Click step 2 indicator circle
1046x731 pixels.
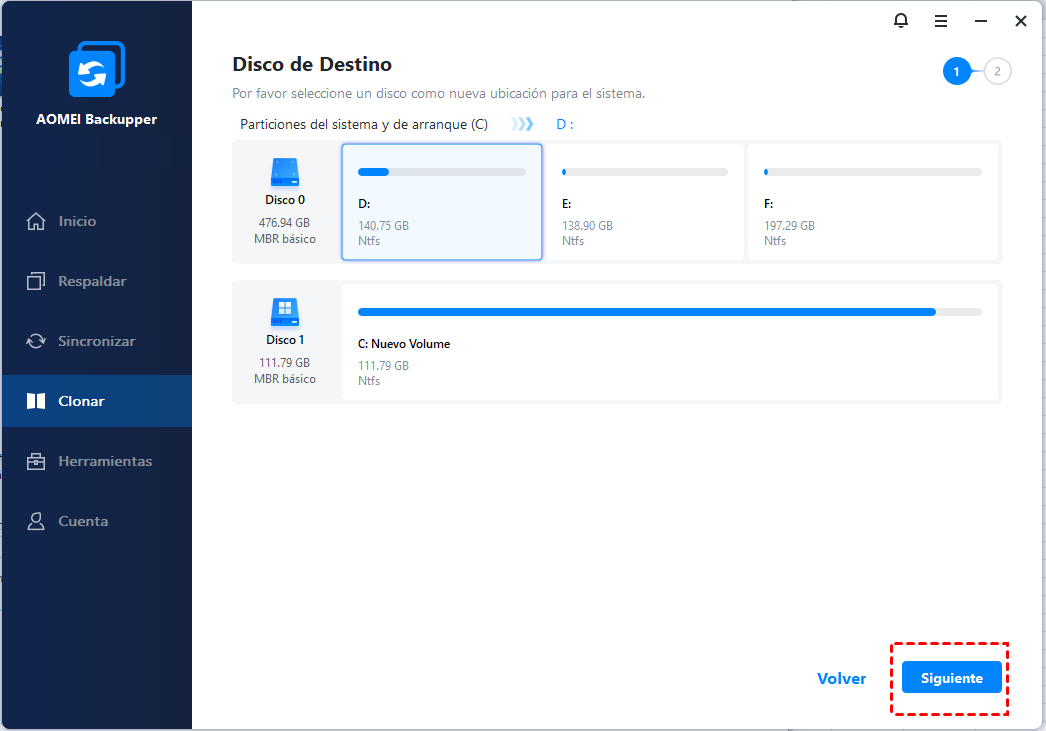pos(997,71)
